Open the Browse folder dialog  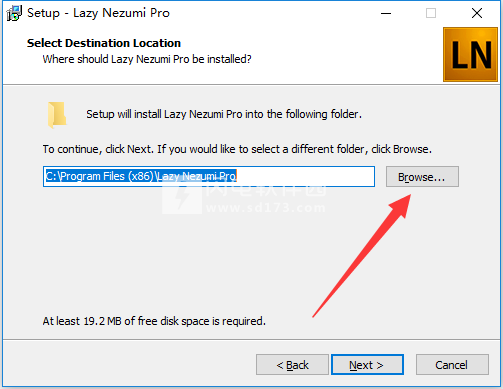(422, 177)
